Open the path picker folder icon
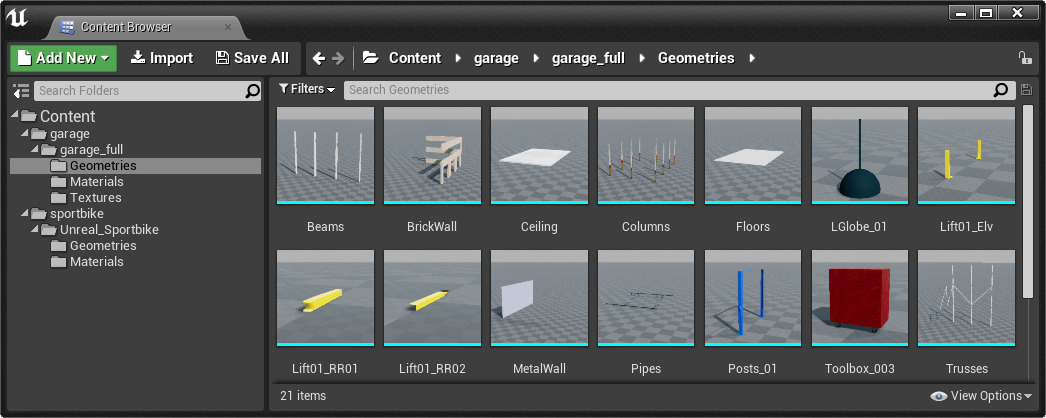The height and width of the screenshot is (418, 1046). pyautogui.click(x=370, y=58)
